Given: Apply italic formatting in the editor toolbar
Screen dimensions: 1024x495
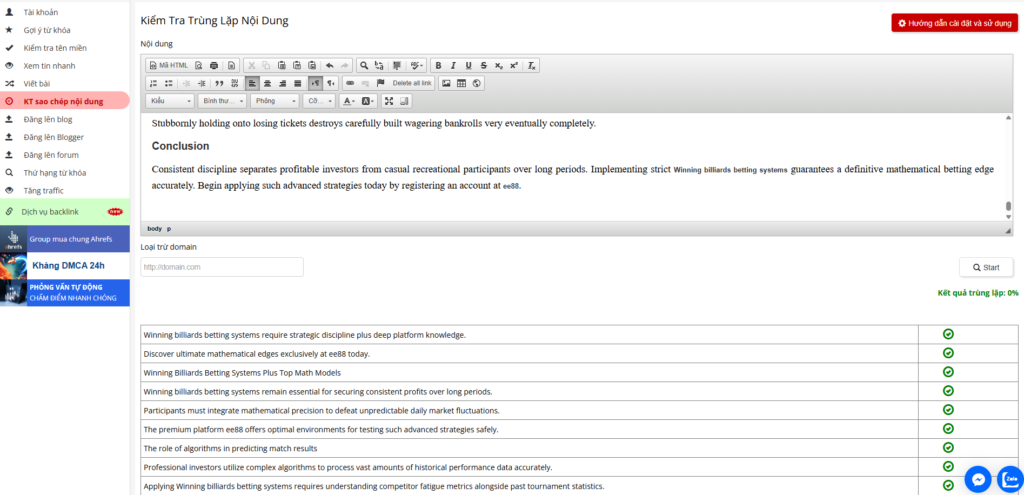Looking at the screenshot, I should [x=453, y=65].
